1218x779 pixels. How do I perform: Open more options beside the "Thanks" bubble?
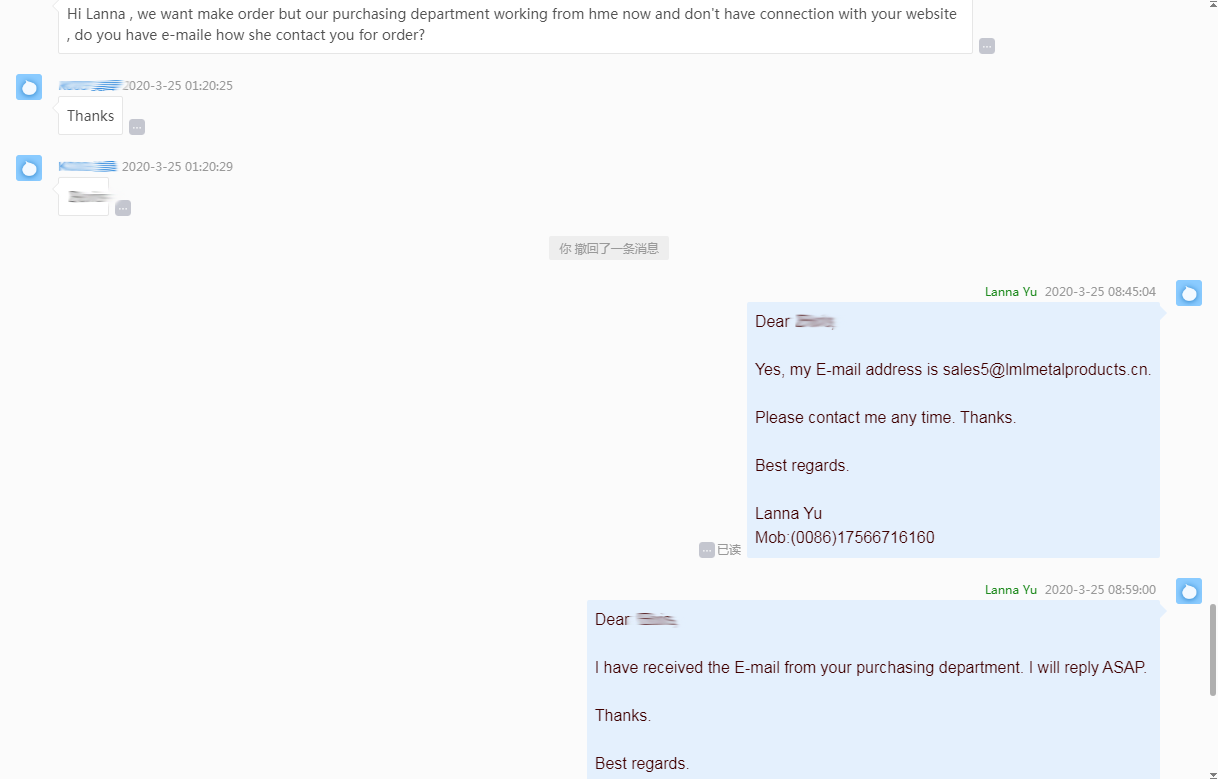(x=137, y=127)
